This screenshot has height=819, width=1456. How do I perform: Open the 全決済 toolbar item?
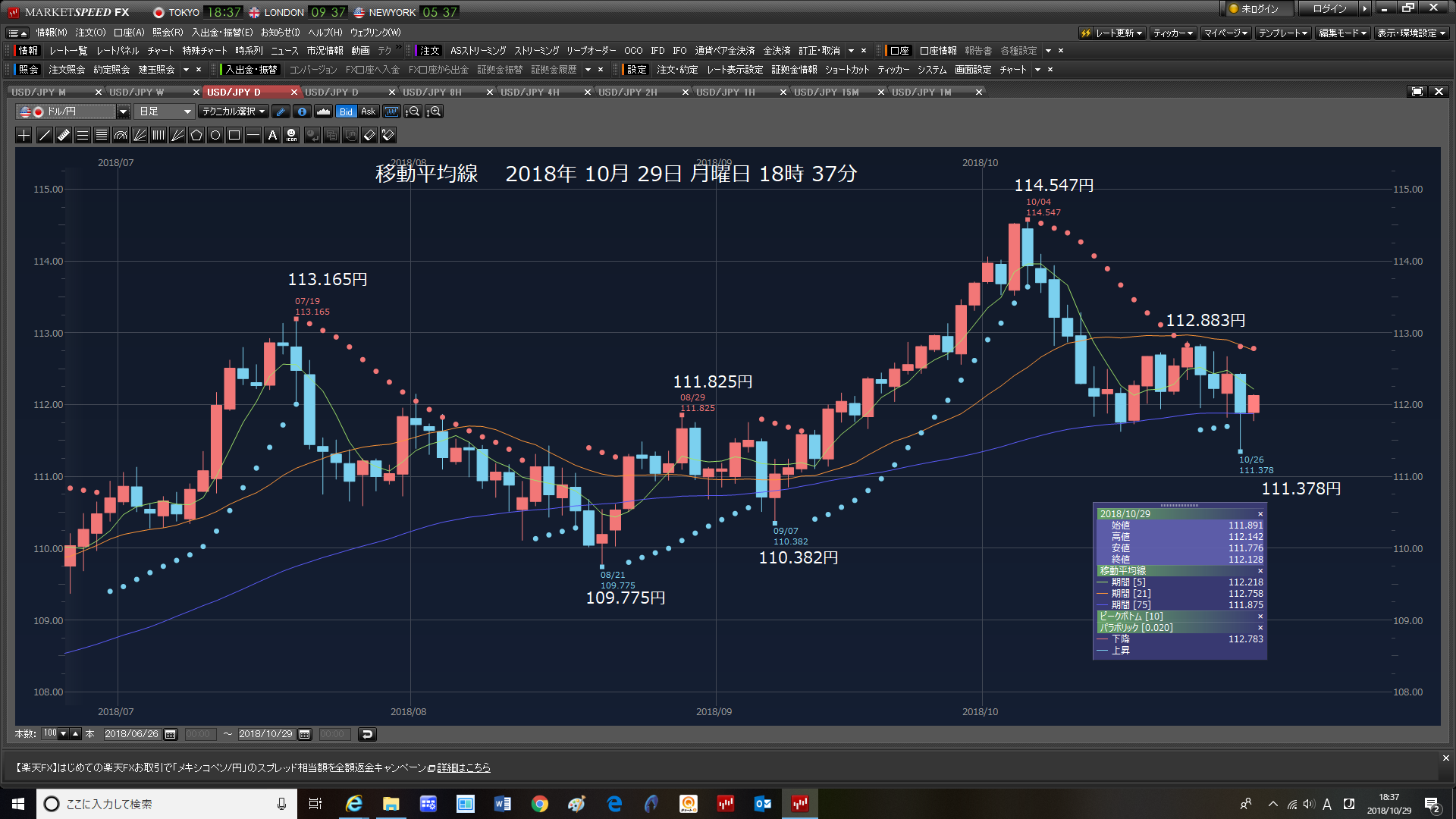coord(777,51)
